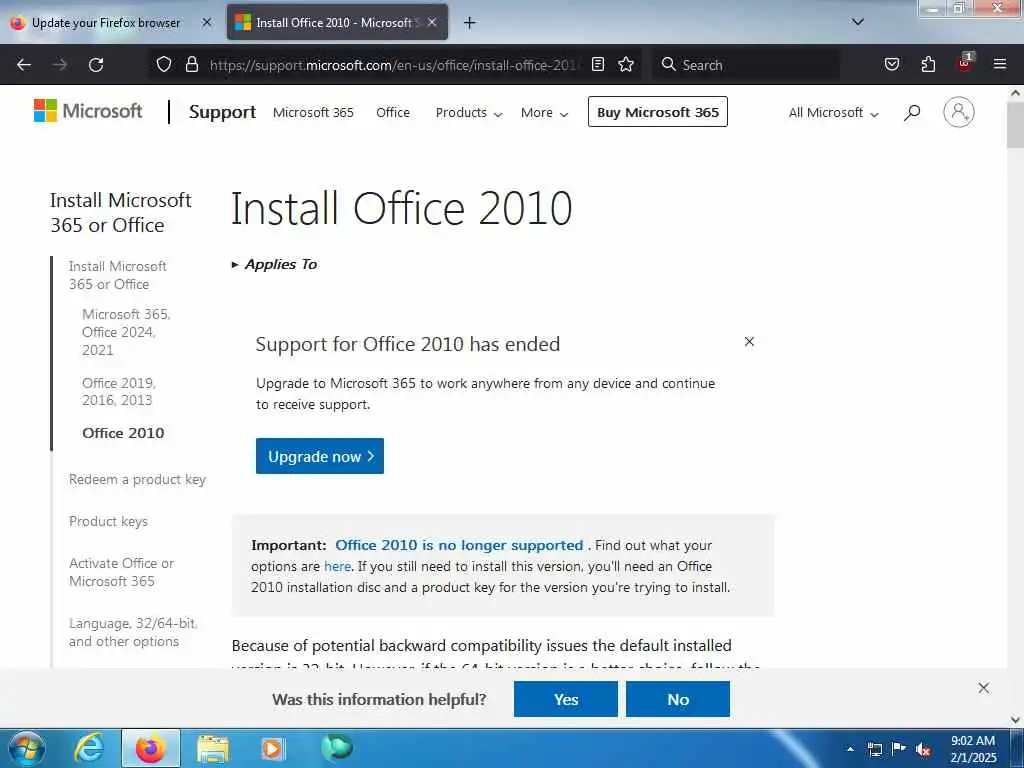Click the site security padlock icon
The image size is (1024, 768).
(191, 64)
